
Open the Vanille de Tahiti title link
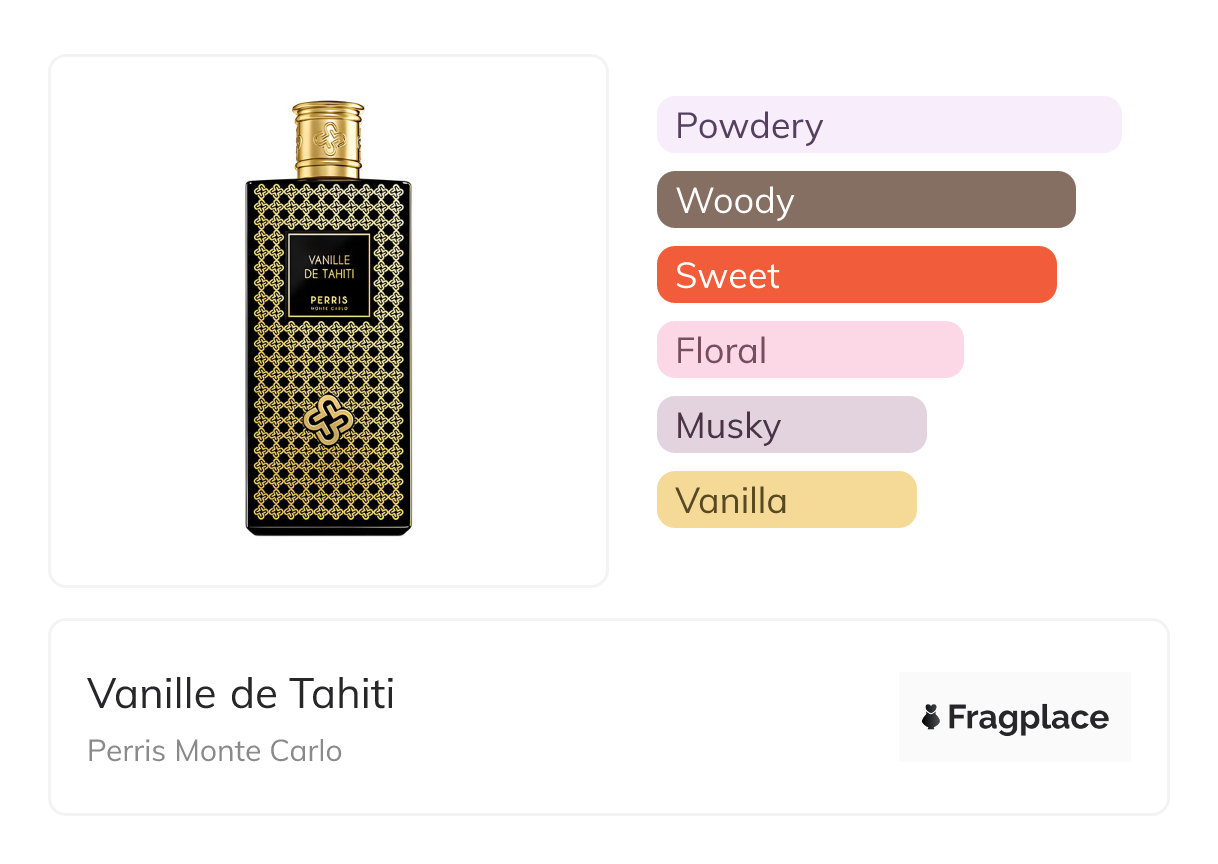(241, 693)
